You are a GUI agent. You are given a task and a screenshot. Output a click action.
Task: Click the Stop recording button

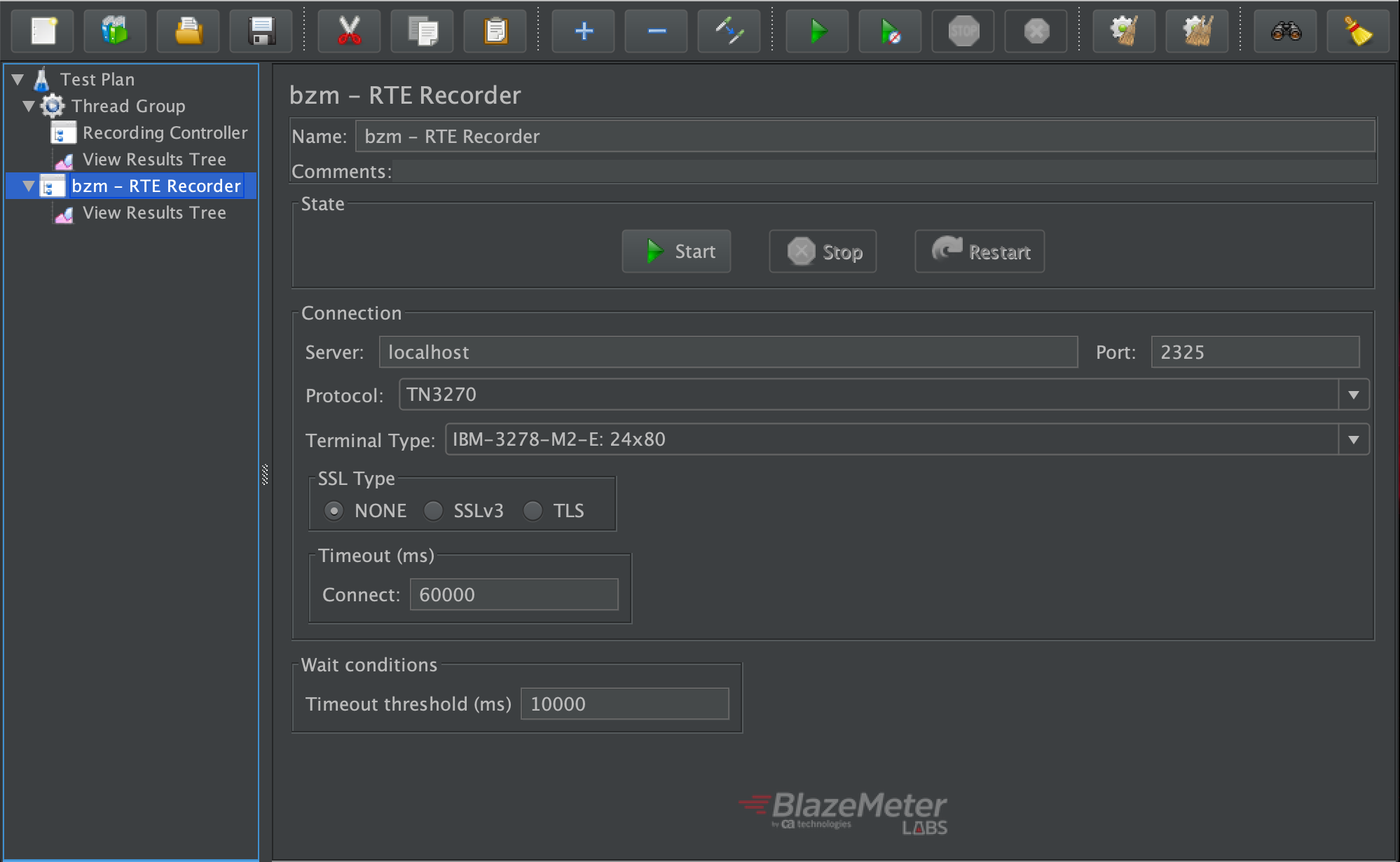(825, 252)
